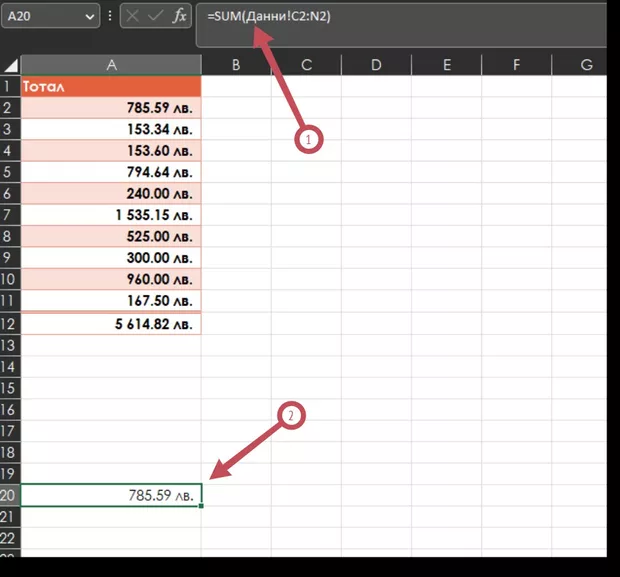Image resolution: width=620 pixels, height=577 pixels.
Task: Select row 22 header
Action: click(10, 538)
